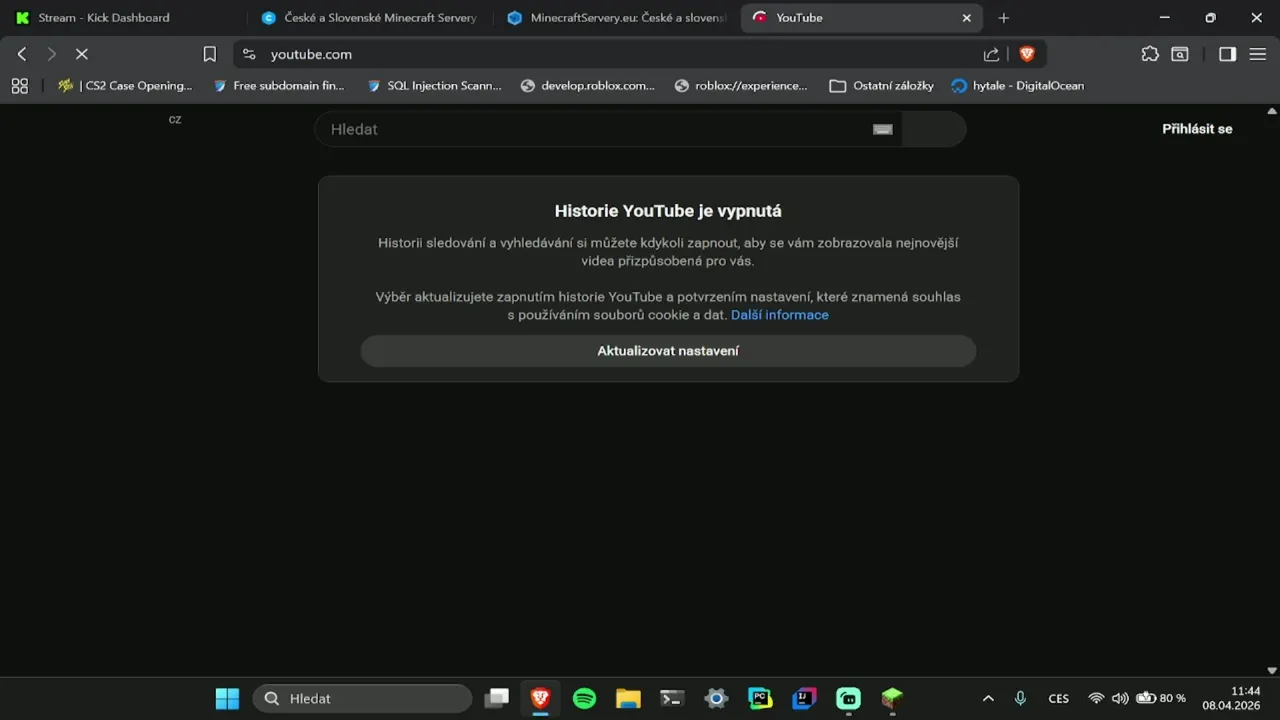
Task: Focus the YouTube Hledat search field
Action: pyautogui.click(x=608, y=129)
